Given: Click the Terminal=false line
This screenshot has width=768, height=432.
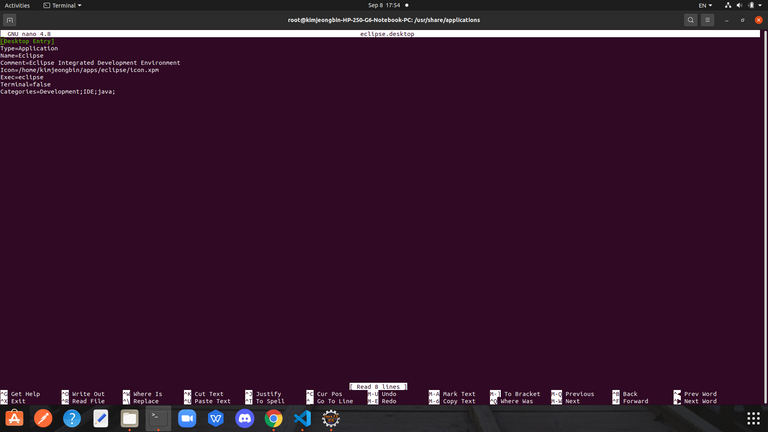Looking at the screenshot, I should tap(25, 84).
